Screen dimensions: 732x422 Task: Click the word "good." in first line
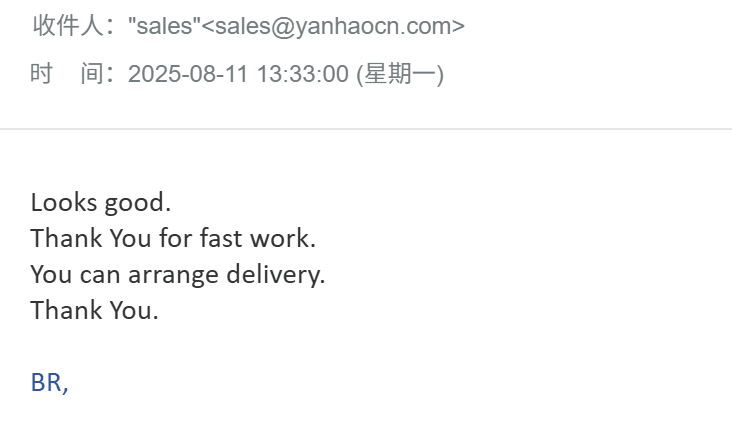(138, 204)
